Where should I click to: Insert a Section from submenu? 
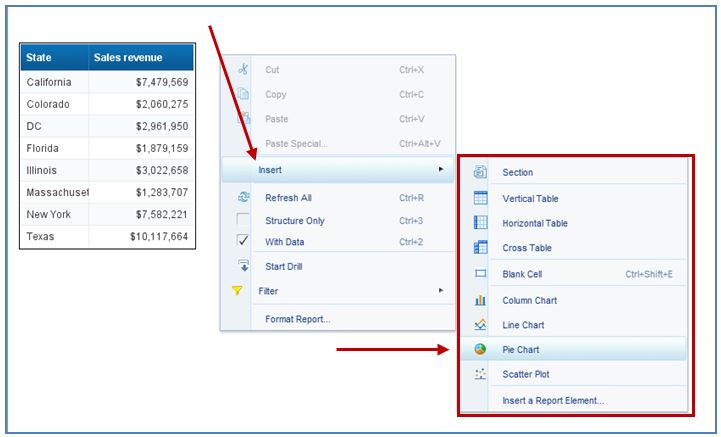point(573,172)
